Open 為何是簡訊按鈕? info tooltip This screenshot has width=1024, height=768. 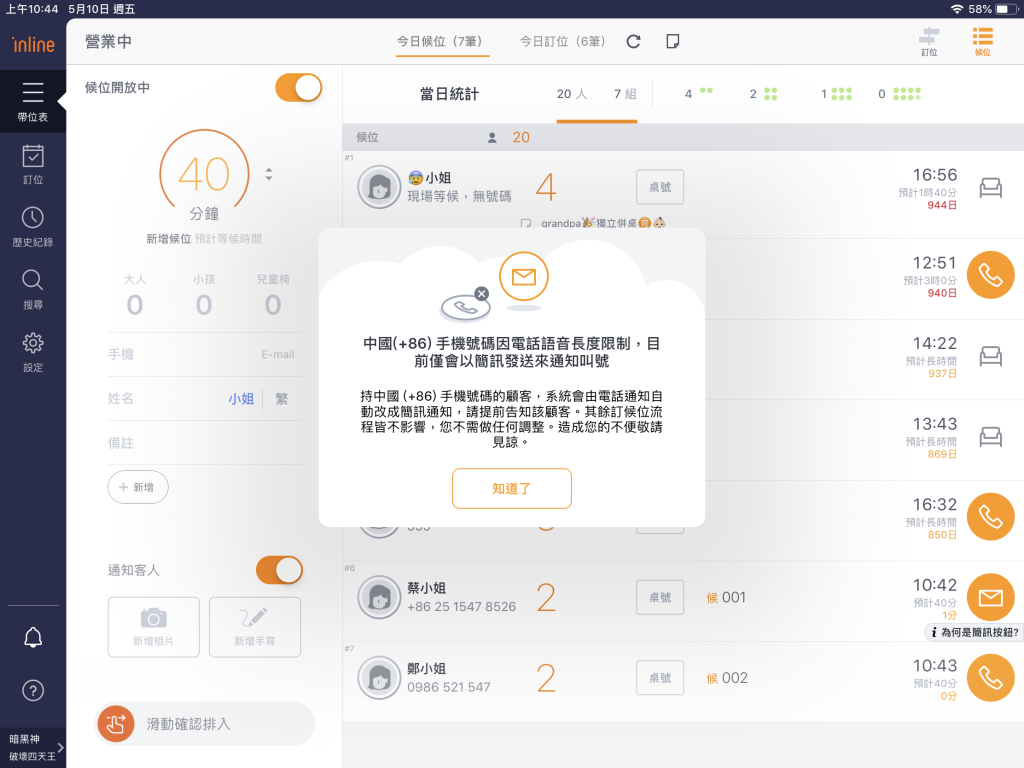click(973, 632)
